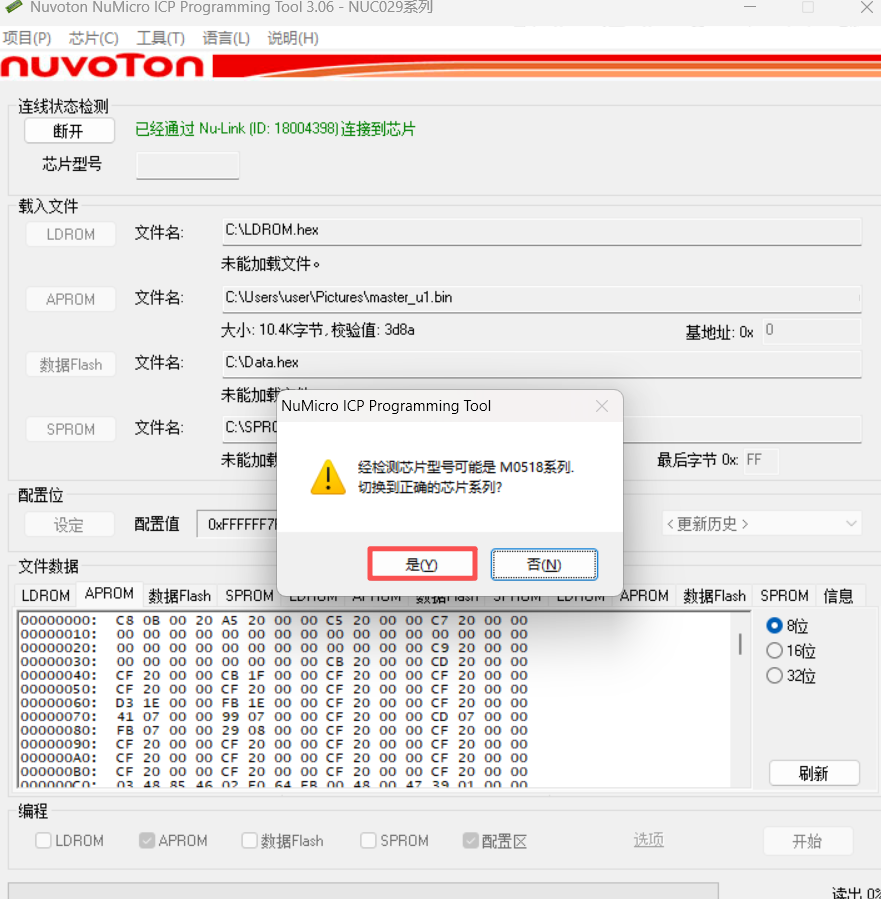Toggle the 数据Flash programming checkbox
This screenshot has width=881, height=899.
click(250, 841)
